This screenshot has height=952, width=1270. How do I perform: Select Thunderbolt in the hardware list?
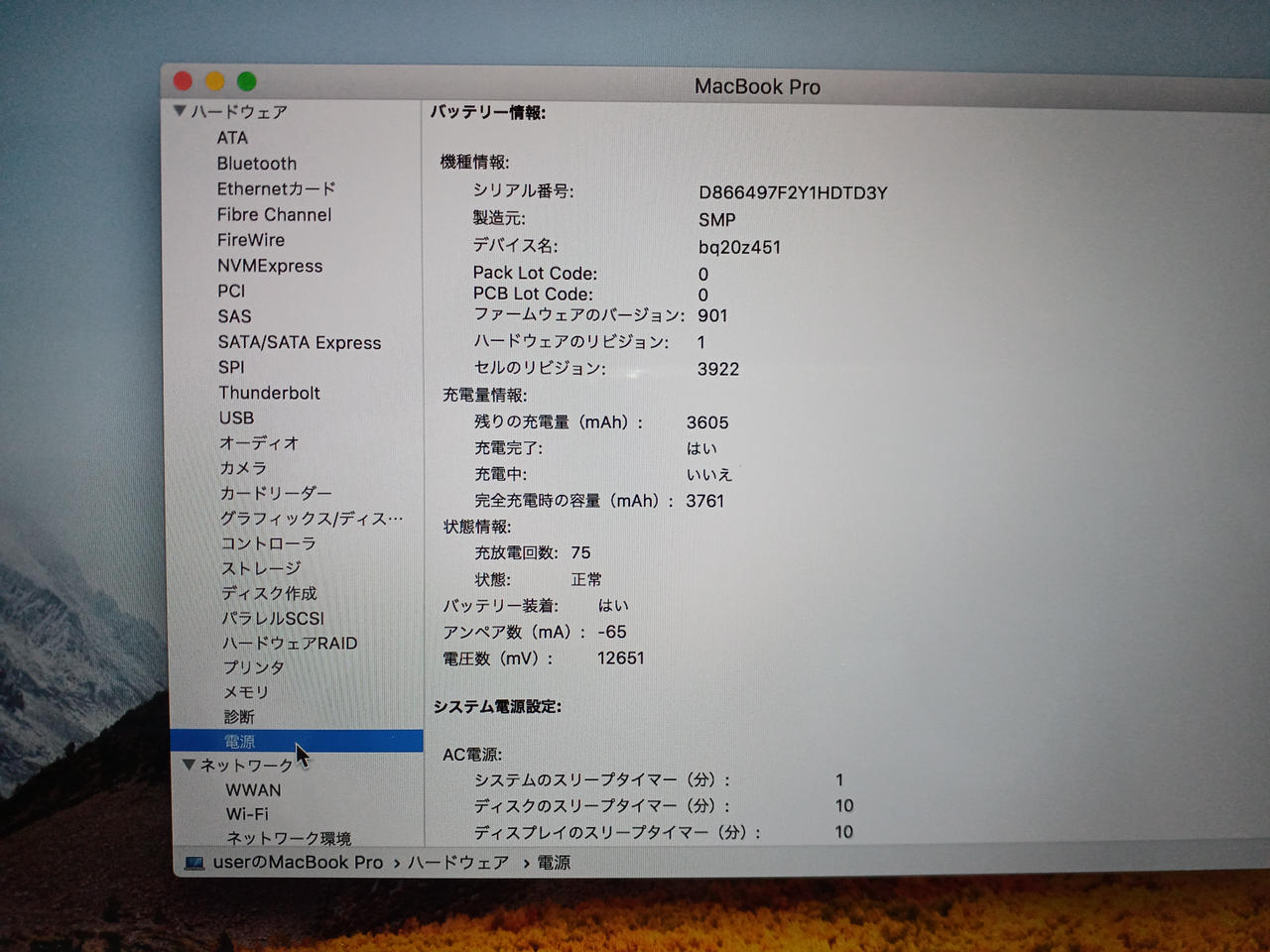[x=269, y=393]
